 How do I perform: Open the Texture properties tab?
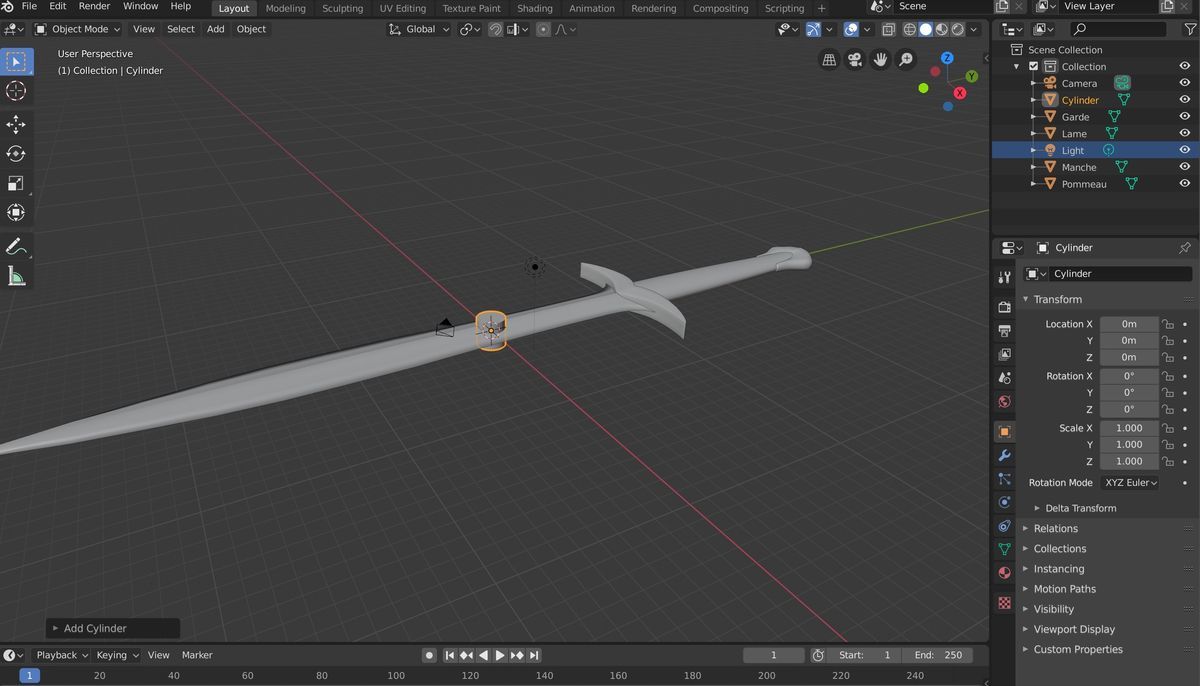(x=1005, y=603)
